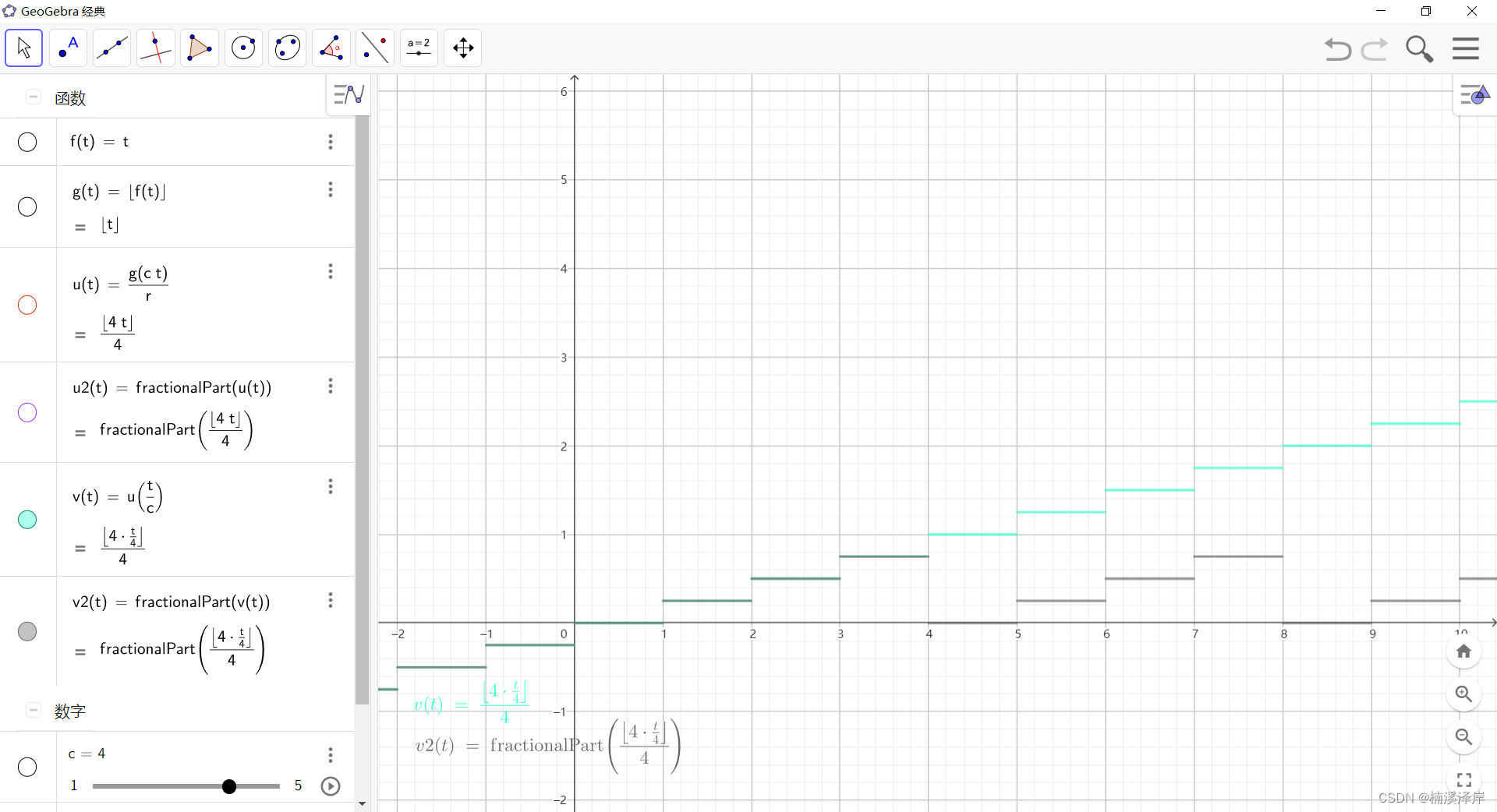Click slider minimum value 1
1497x812 pixels.
click(74, 786)
